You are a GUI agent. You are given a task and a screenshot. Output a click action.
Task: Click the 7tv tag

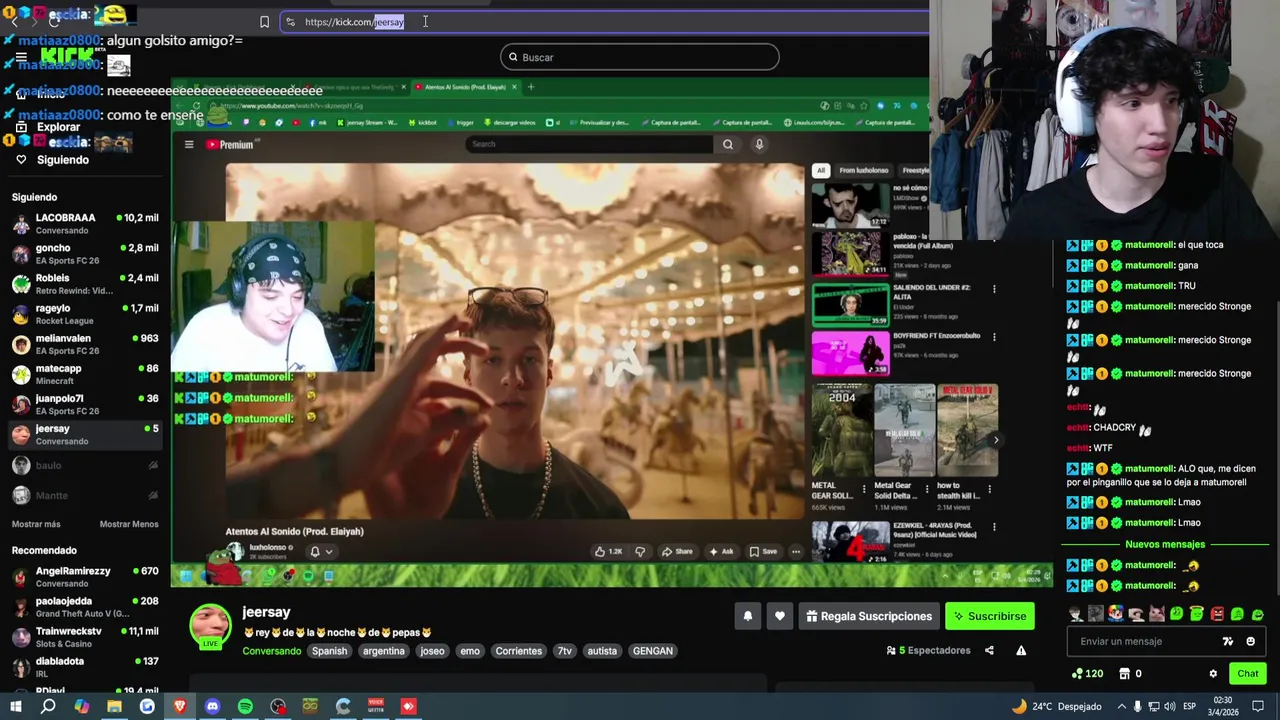coord(564,651)
